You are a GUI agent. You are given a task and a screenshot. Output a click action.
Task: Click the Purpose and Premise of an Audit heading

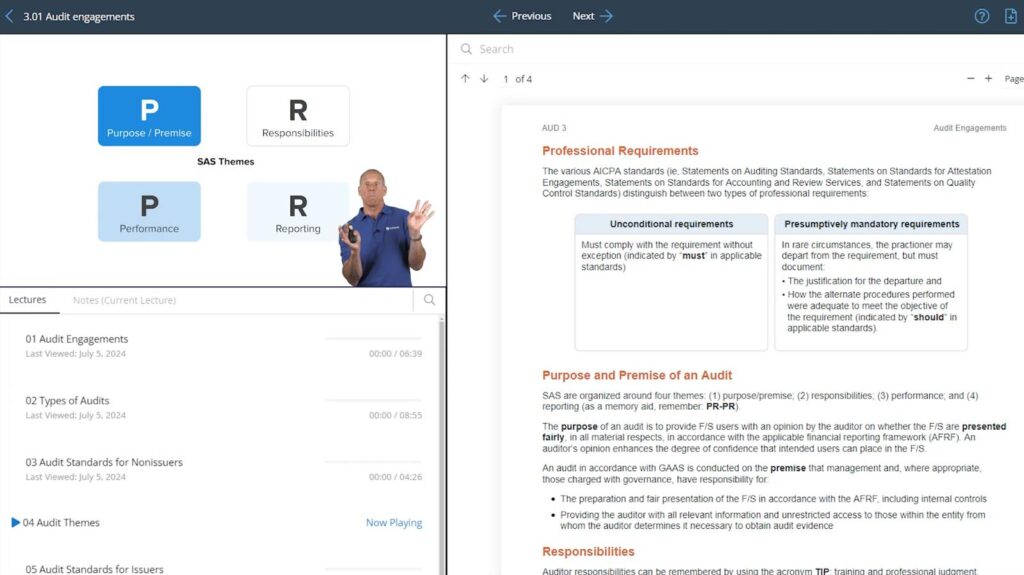tap(637, 375)
